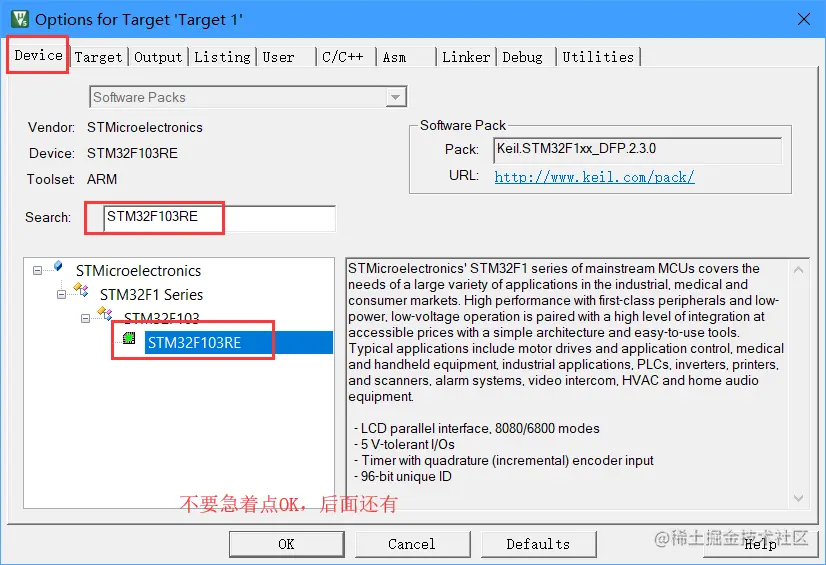Click the green chip icon for STM32F103RE
The image size is (826, 565).
(129, 338)
